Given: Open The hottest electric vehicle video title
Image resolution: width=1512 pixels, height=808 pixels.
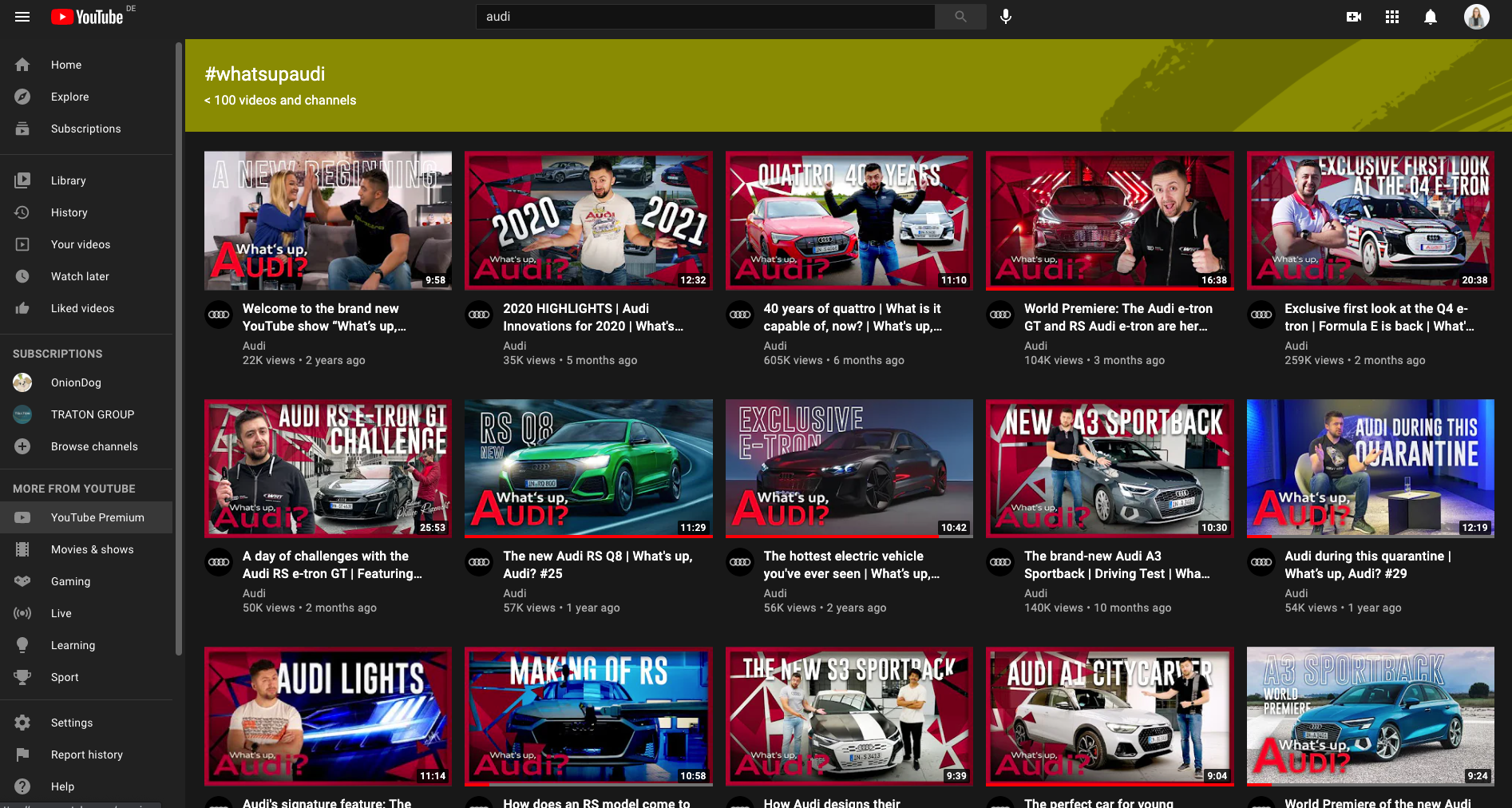Looking at the screenshot, I should 852,564.
